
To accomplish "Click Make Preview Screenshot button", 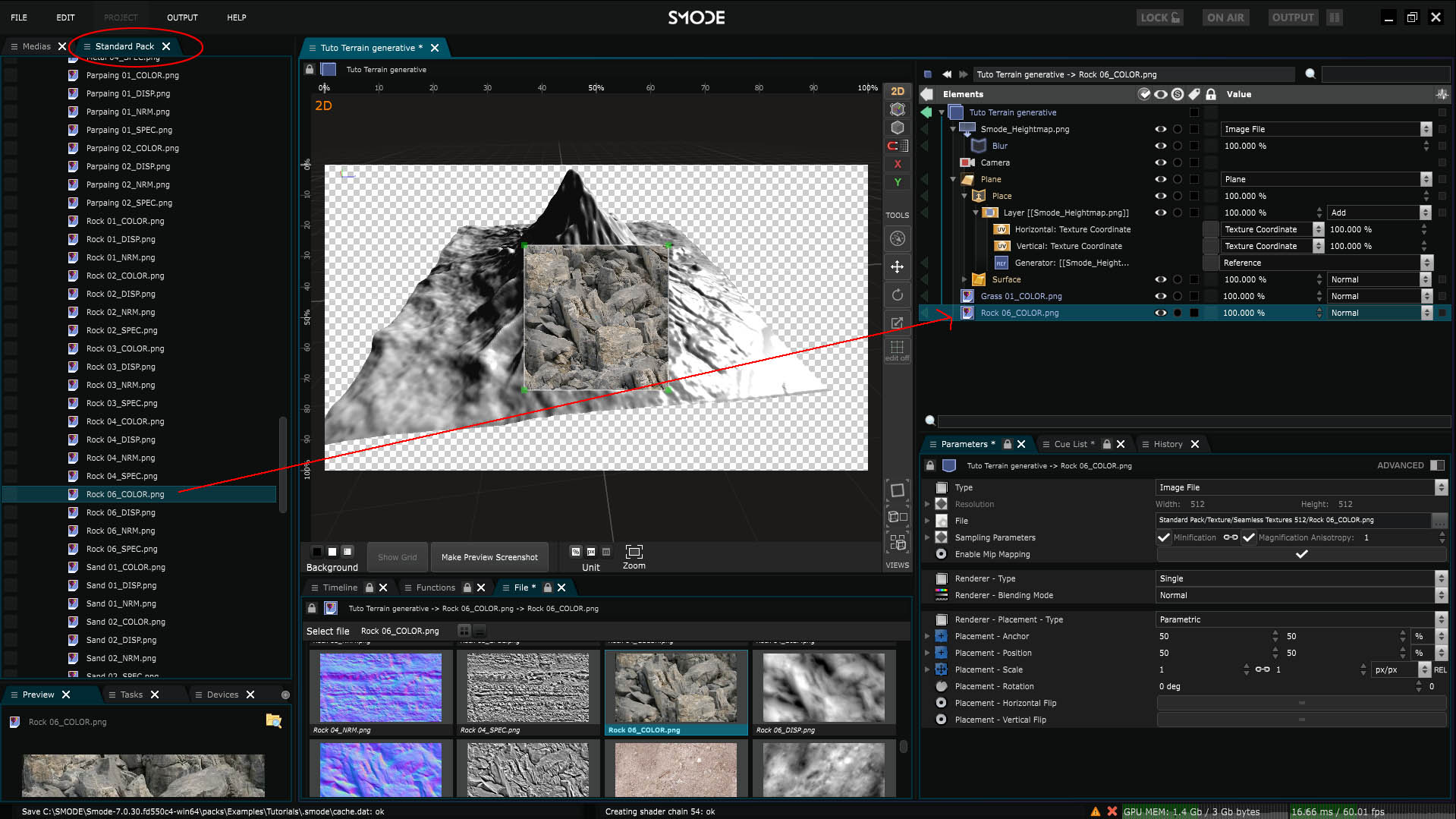I will [489, 557].
